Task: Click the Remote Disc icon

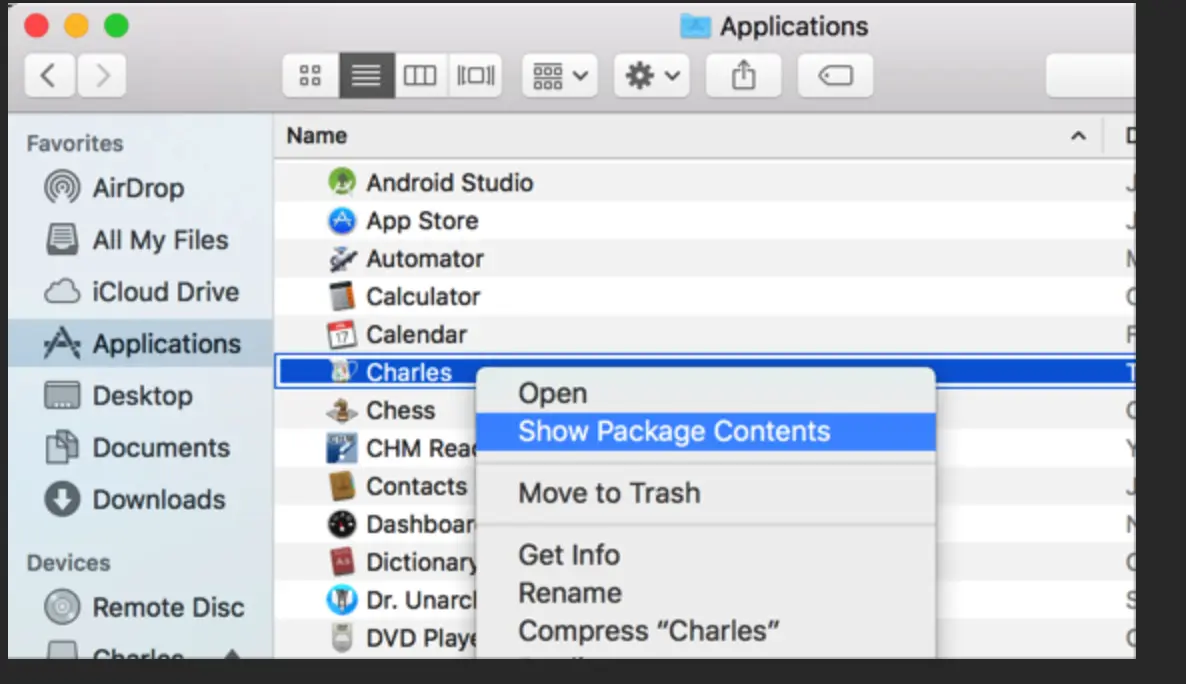Action: 62,607
